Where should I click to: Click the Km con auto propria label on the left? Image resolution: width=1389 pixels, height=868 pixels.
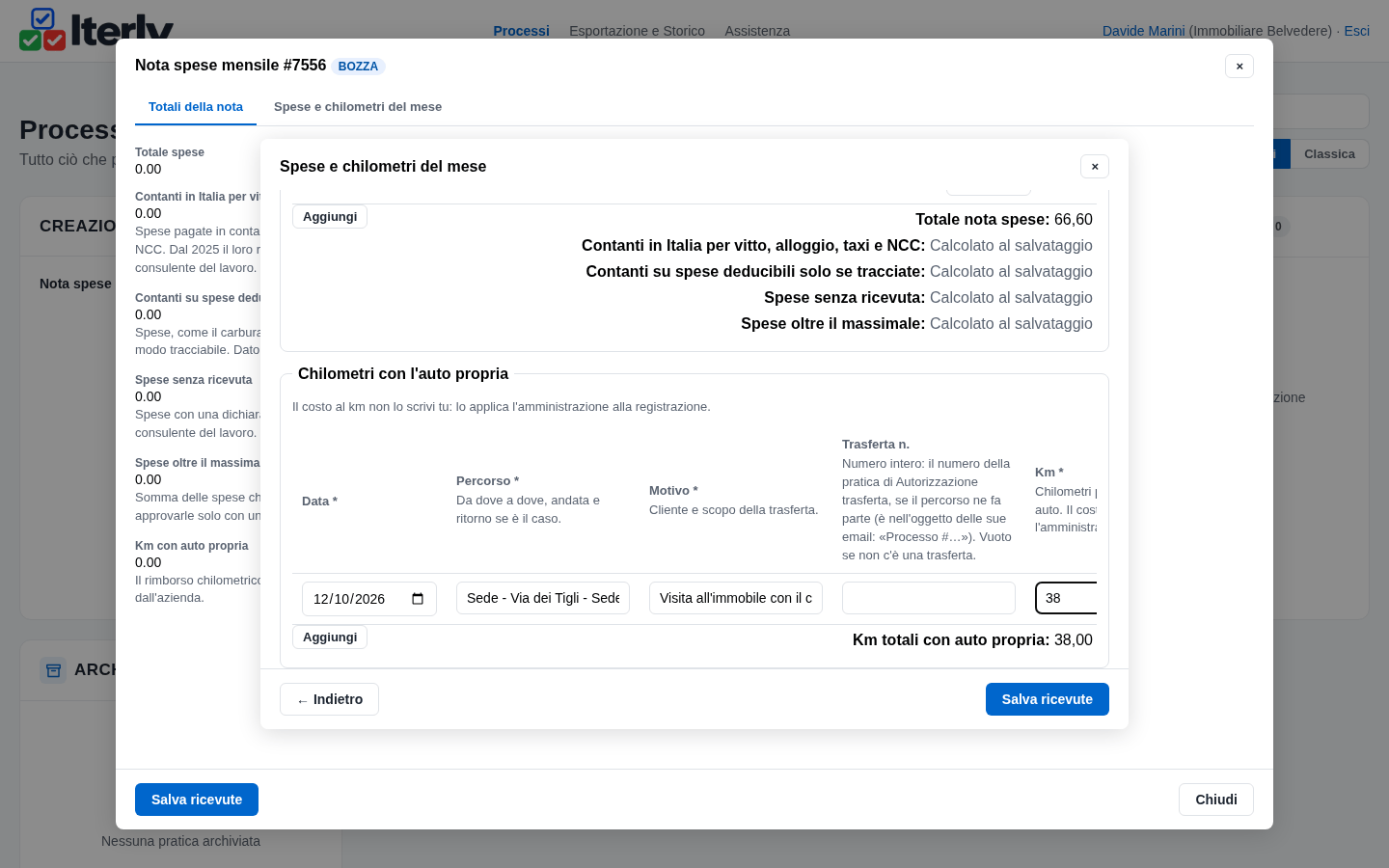click(192, 546)
